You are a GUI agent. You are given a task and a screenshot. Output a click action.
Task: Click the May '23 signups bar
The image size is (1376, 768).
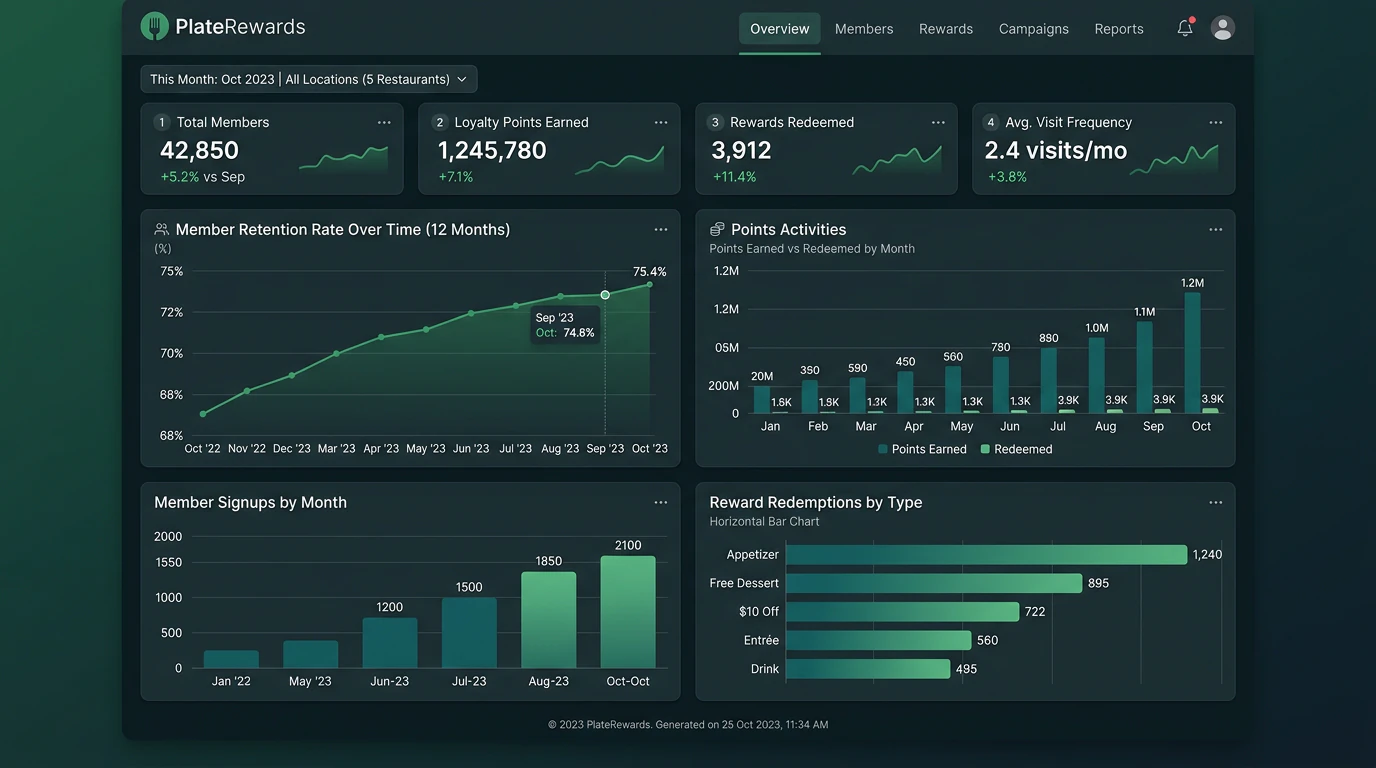(311, 654)
